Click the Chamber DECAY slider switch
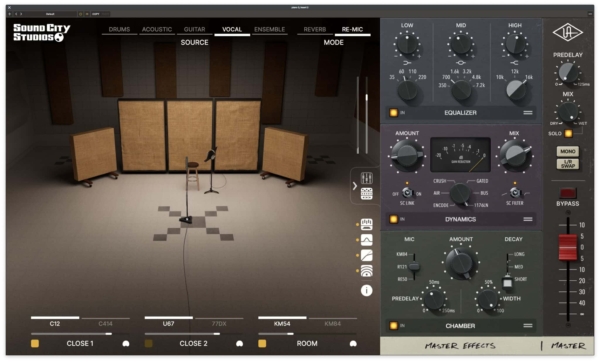Image resolution: width=600 pixels, height=362 pixels. (x=507, y=282)
